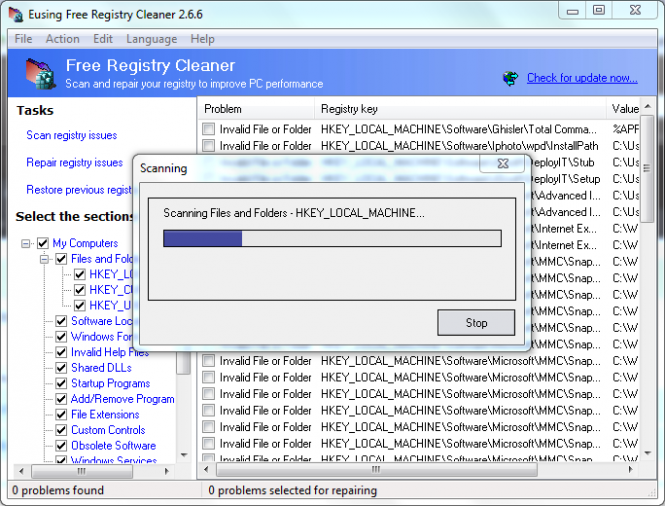Screen dimensions: 665x506
Task: Click the Eusing title bar application icon
Action: click(16, 14)
